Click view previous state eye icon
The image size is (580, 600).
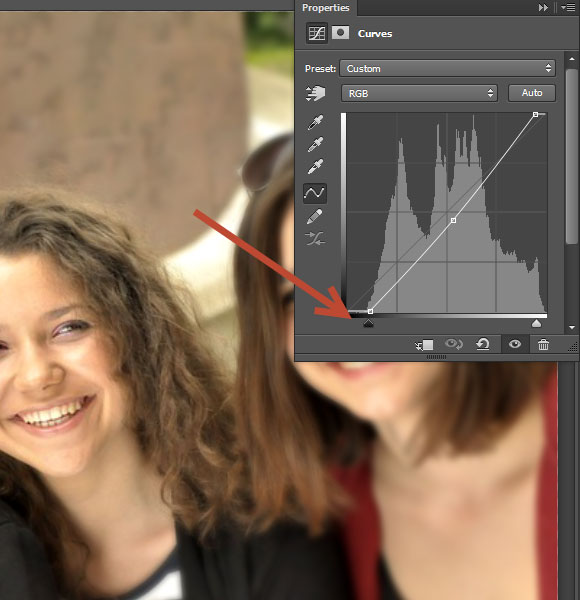pos(454,344)
